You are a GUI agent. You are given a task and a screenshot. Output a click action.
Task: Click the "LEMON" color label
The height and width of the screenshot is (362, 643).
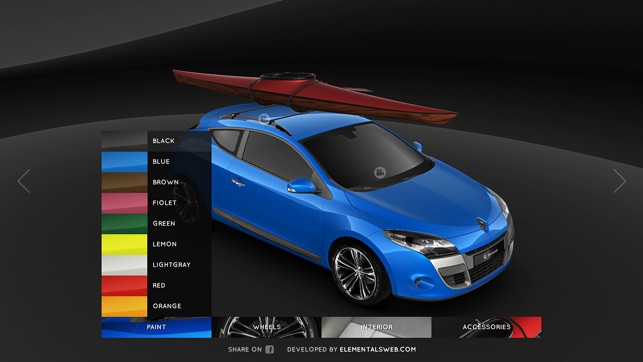pyautogui.click(x=164, y=244)
